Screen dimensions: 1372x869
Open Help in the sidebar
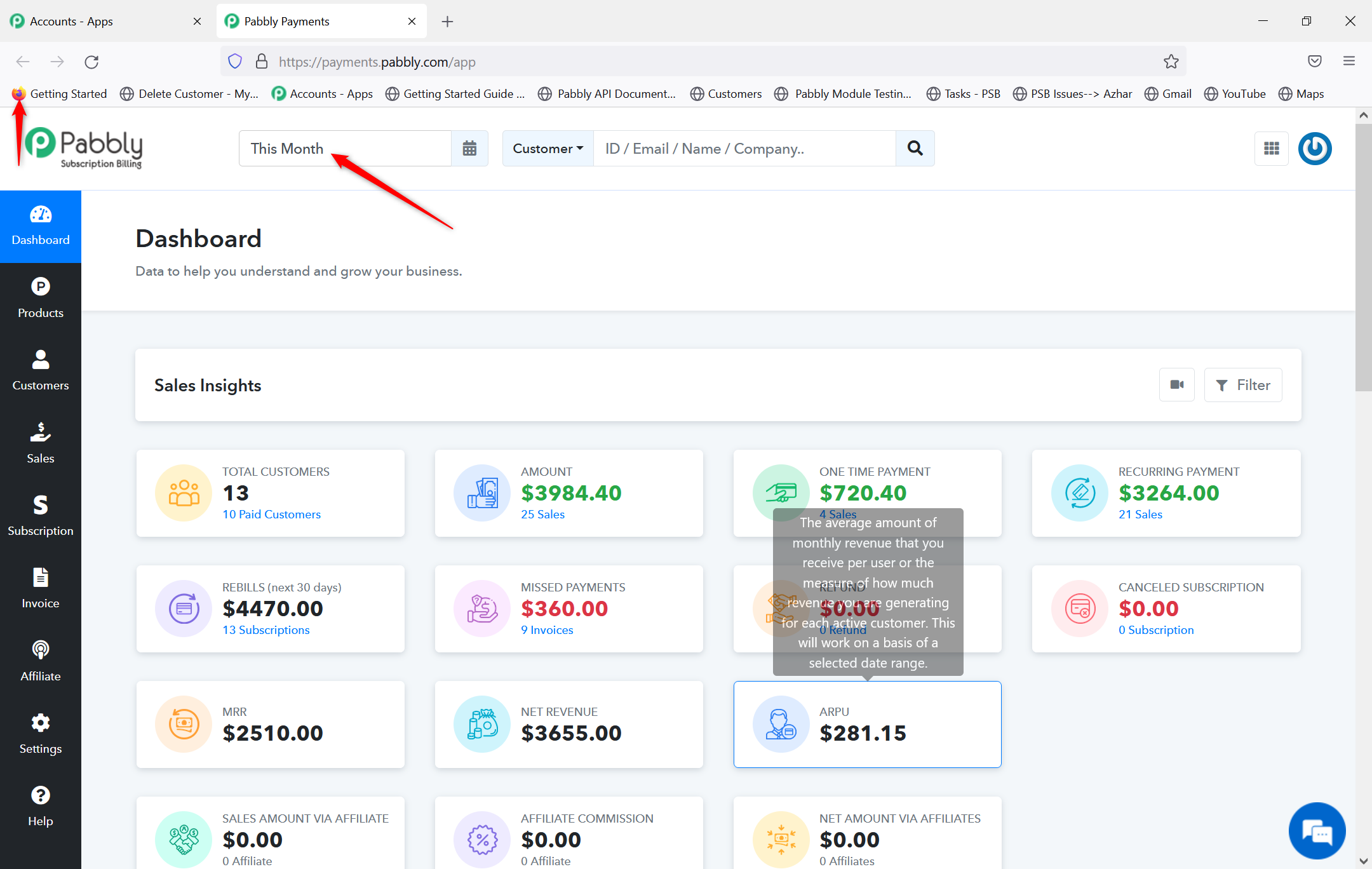pyautogui.click(x=41, y=807)
